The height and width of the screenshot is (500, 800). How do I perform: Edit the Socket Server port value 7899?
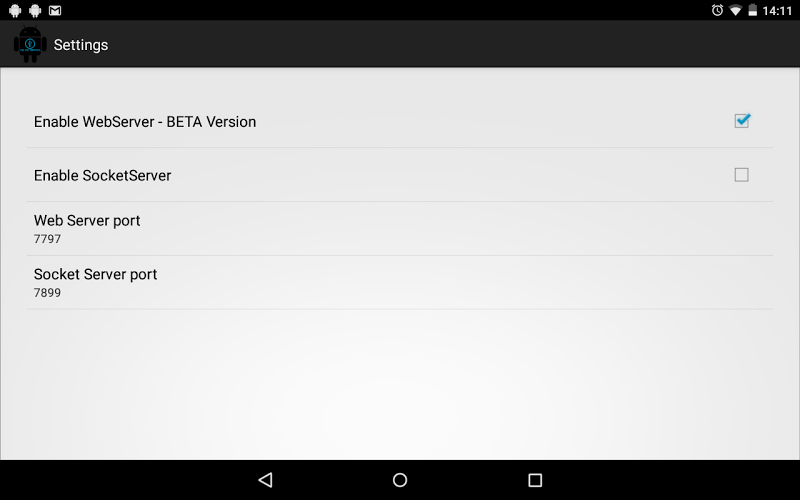point(47,293)
